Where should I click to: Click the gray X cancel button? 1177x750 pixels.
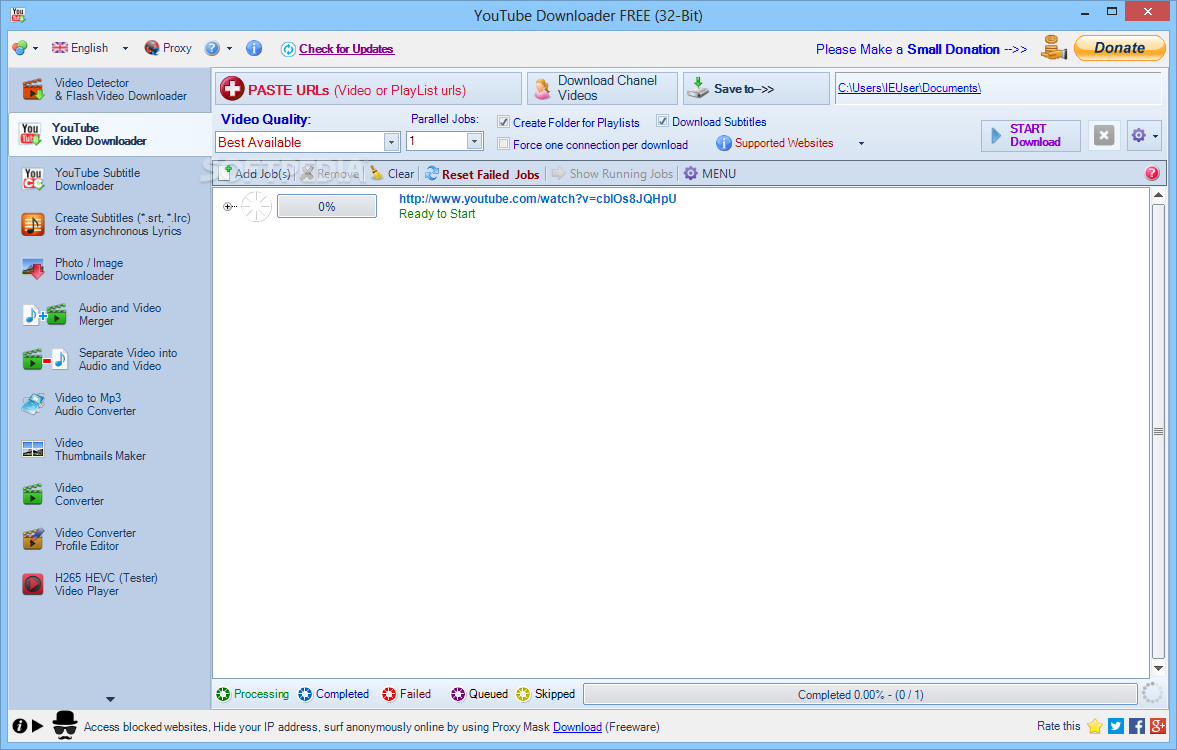click(x=1103, y=136)
